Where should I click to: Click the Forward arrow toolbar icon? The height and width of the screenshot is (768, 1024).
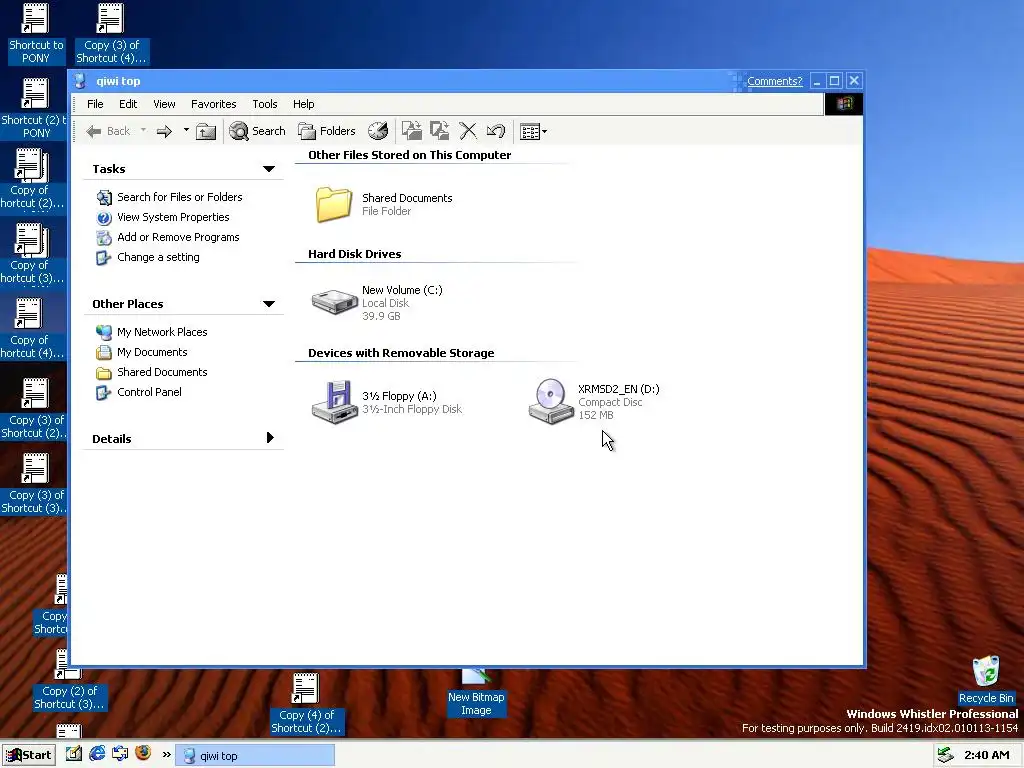tap(165, 131)
